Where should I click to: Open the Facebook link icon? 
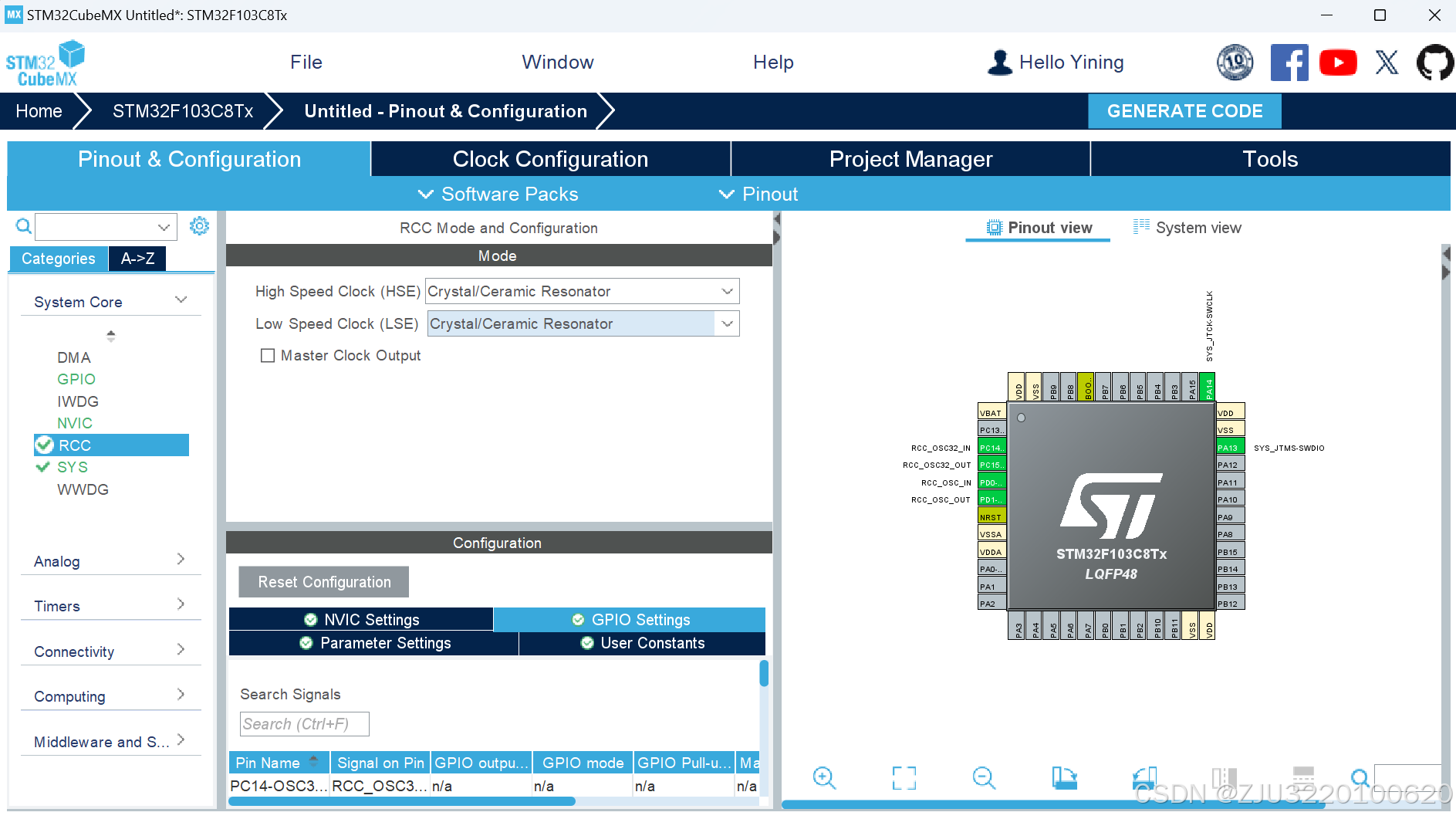(x=1289, y=63)
